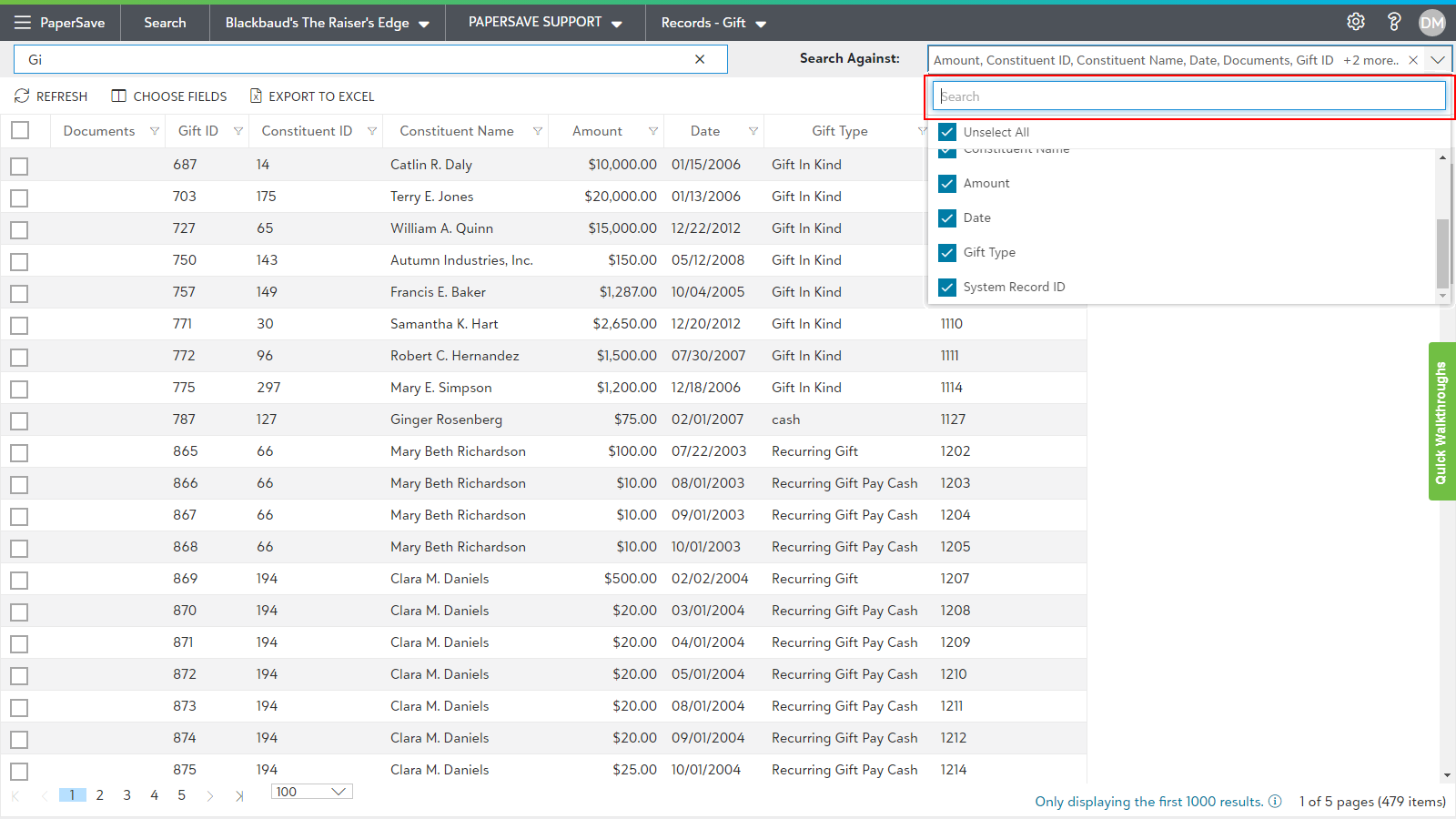The width and height of the screenshot is (1456, 819).
Task: Toggle the Unselect All checkbox
Action: coord(947,132)
